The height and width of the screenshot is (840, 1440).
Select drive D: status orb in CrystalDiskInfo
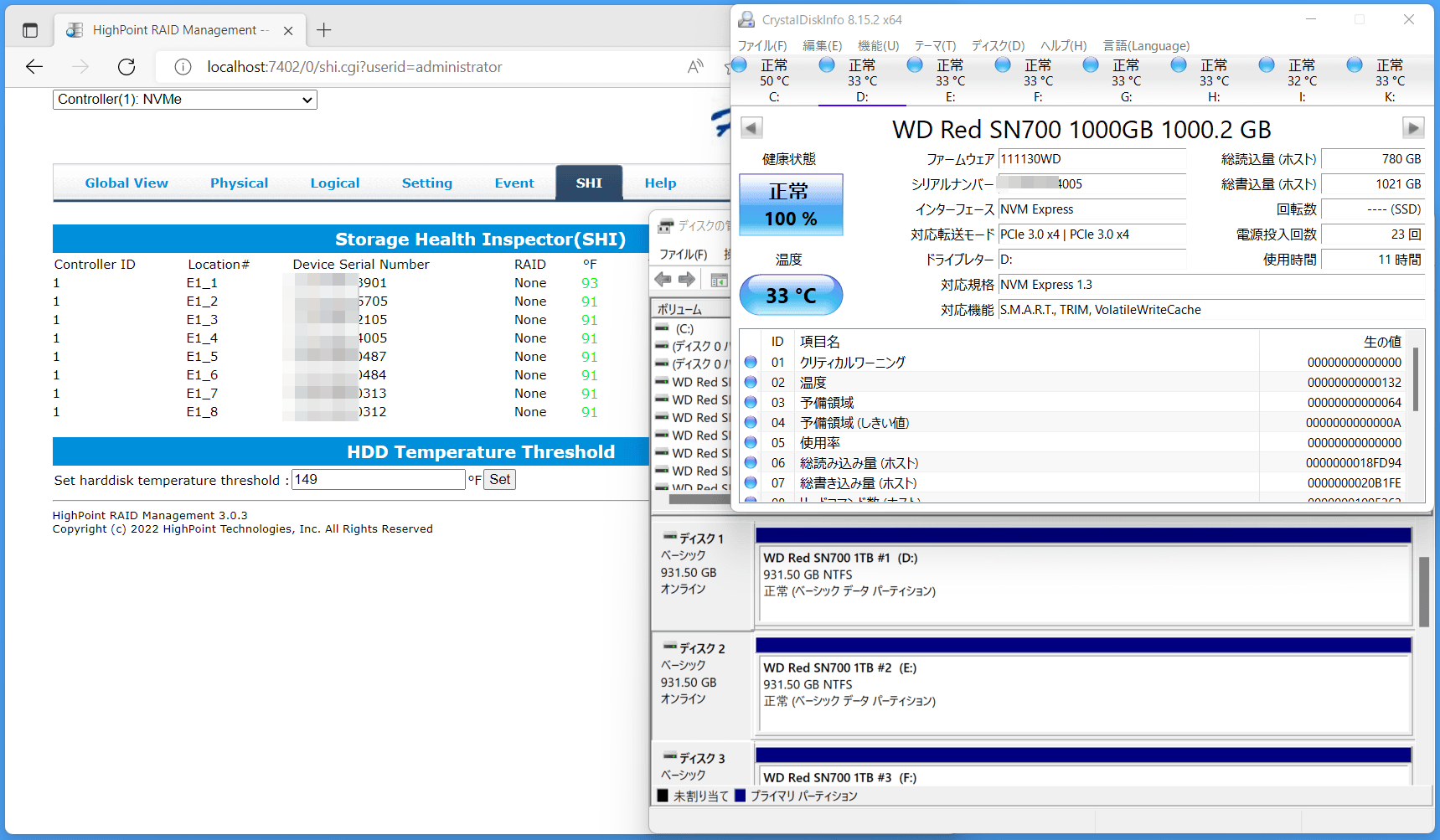(827, 65)
